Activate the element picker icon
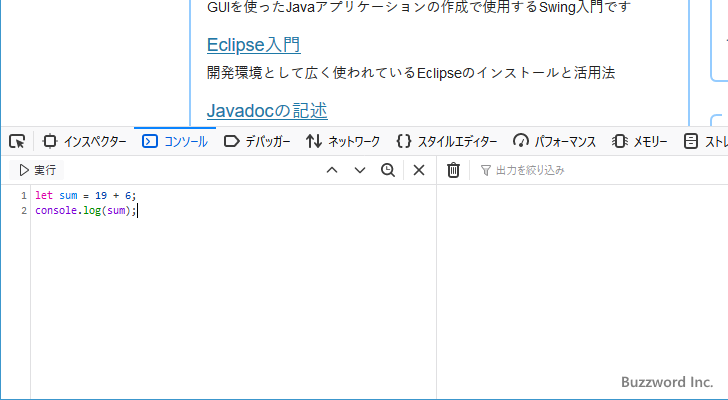The image size is (728, 400). (x=17, y=141)
